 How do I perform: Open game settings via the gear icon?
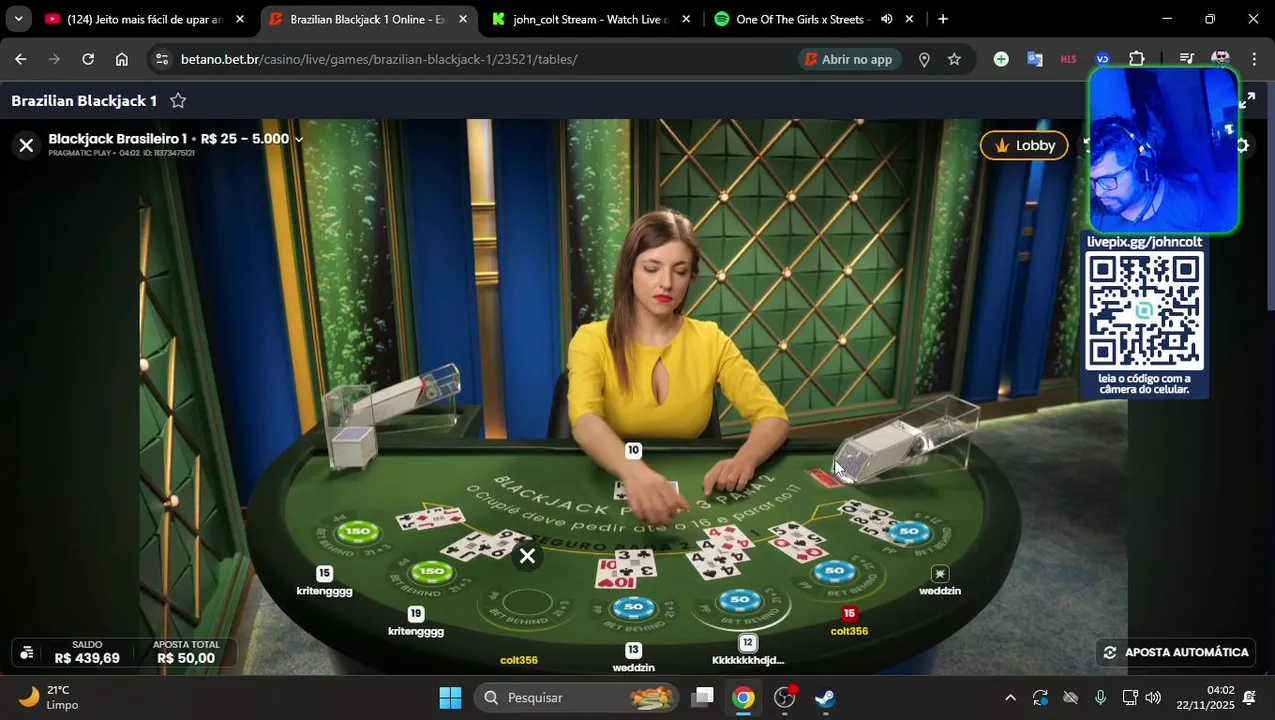click(1243, 145)
